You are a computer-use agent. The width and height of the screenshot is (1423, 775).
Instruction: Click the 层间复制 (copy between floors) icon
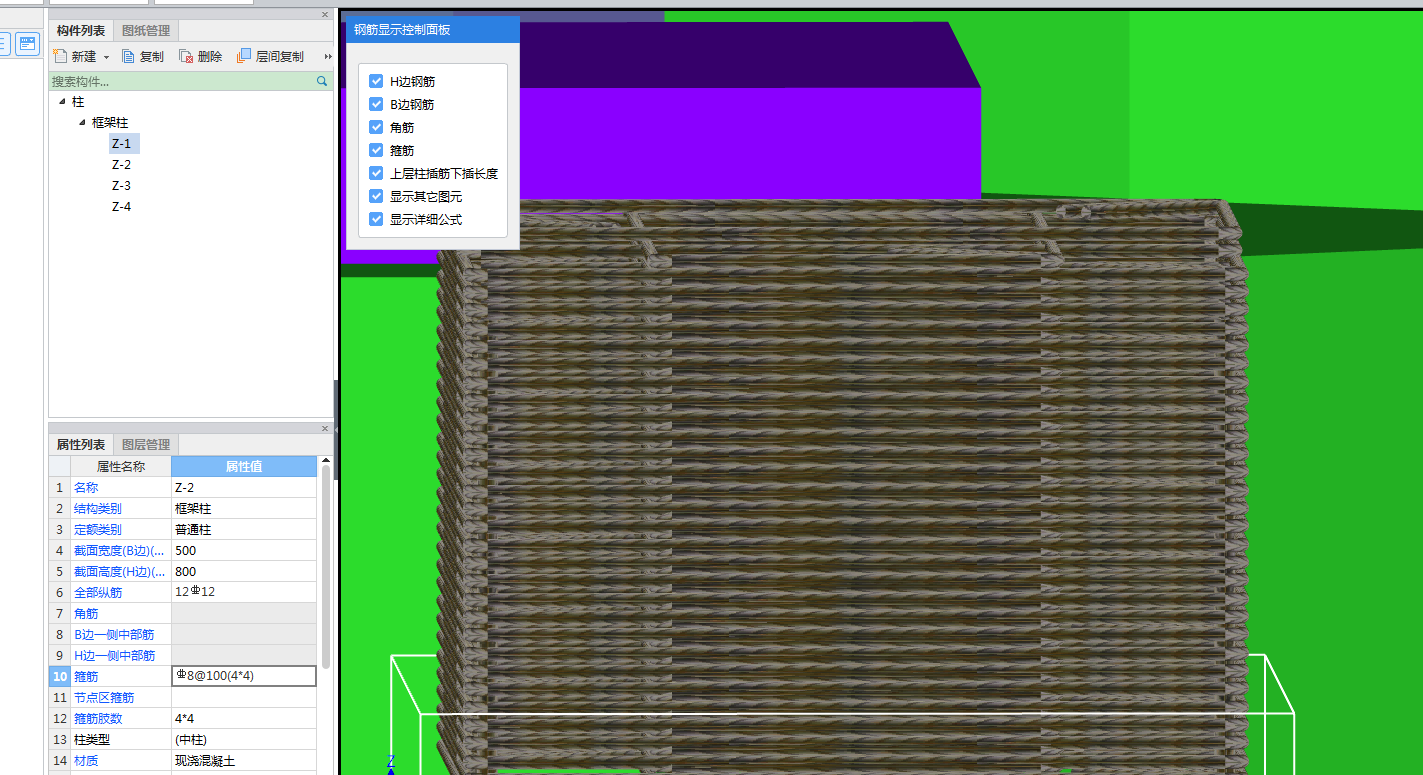pos(244,57)
